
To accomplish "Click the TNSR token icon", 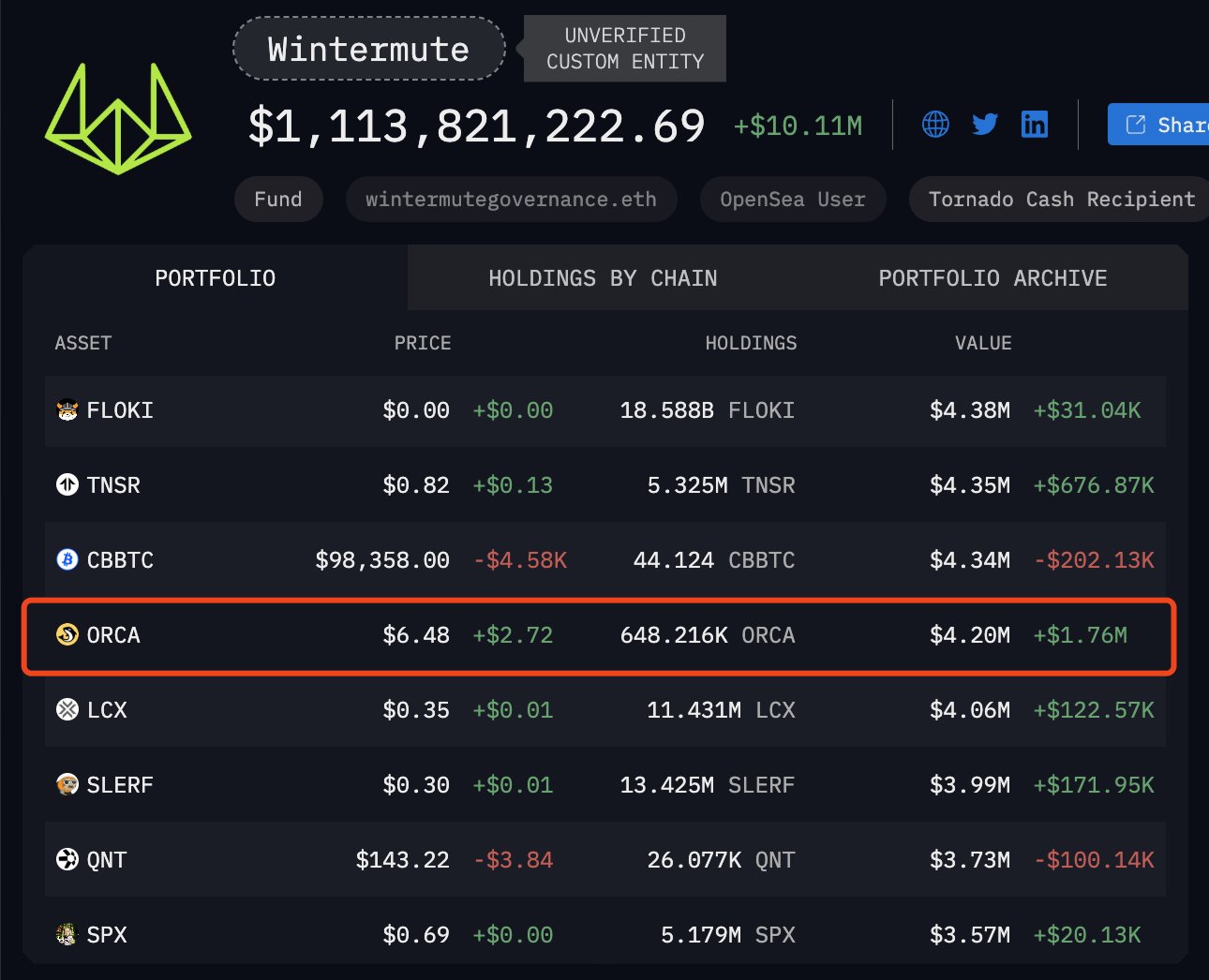I will pyautogui.click(x=67, y=485).
